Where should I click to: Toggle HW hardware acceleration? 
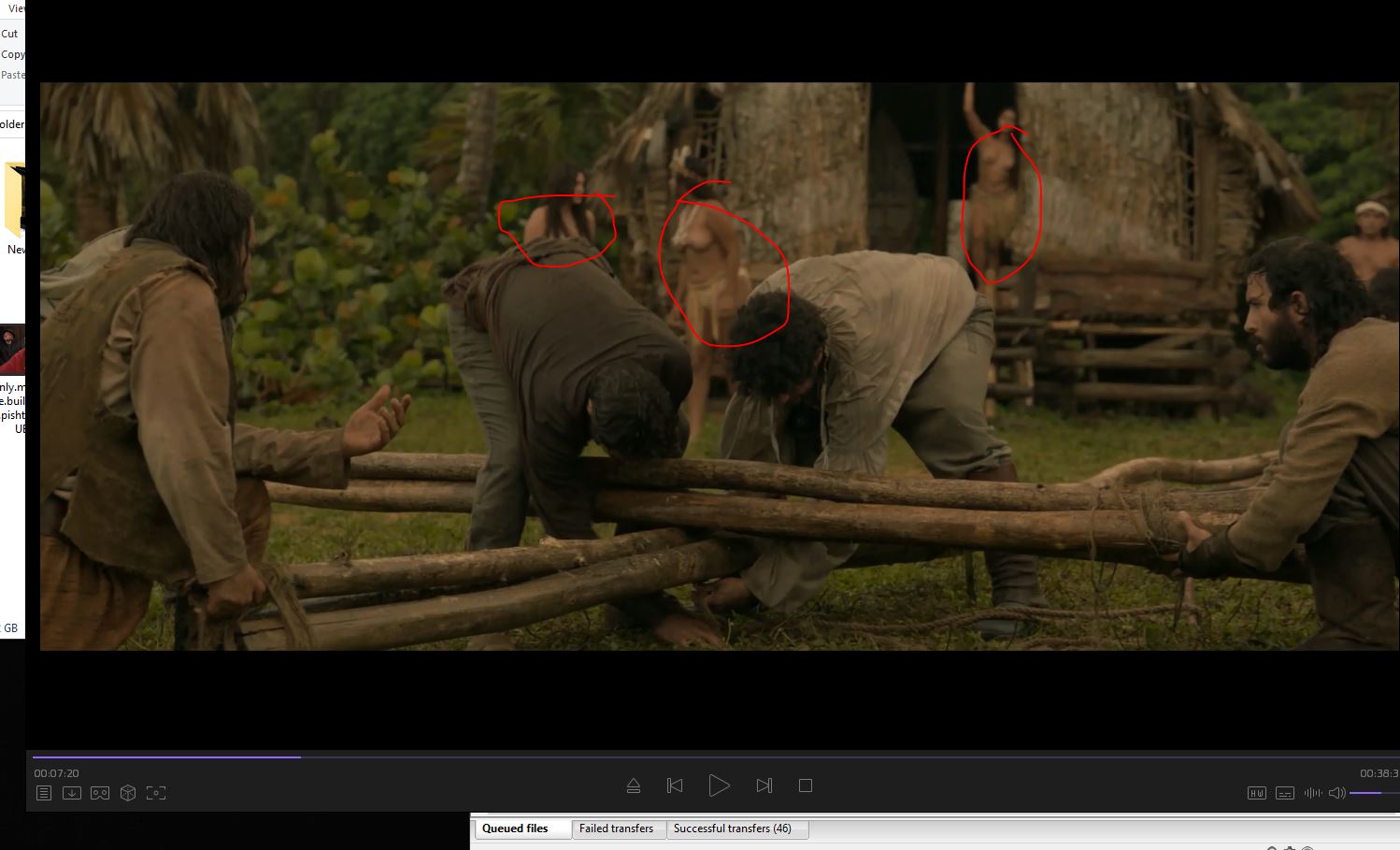(x=1257, y=793)
